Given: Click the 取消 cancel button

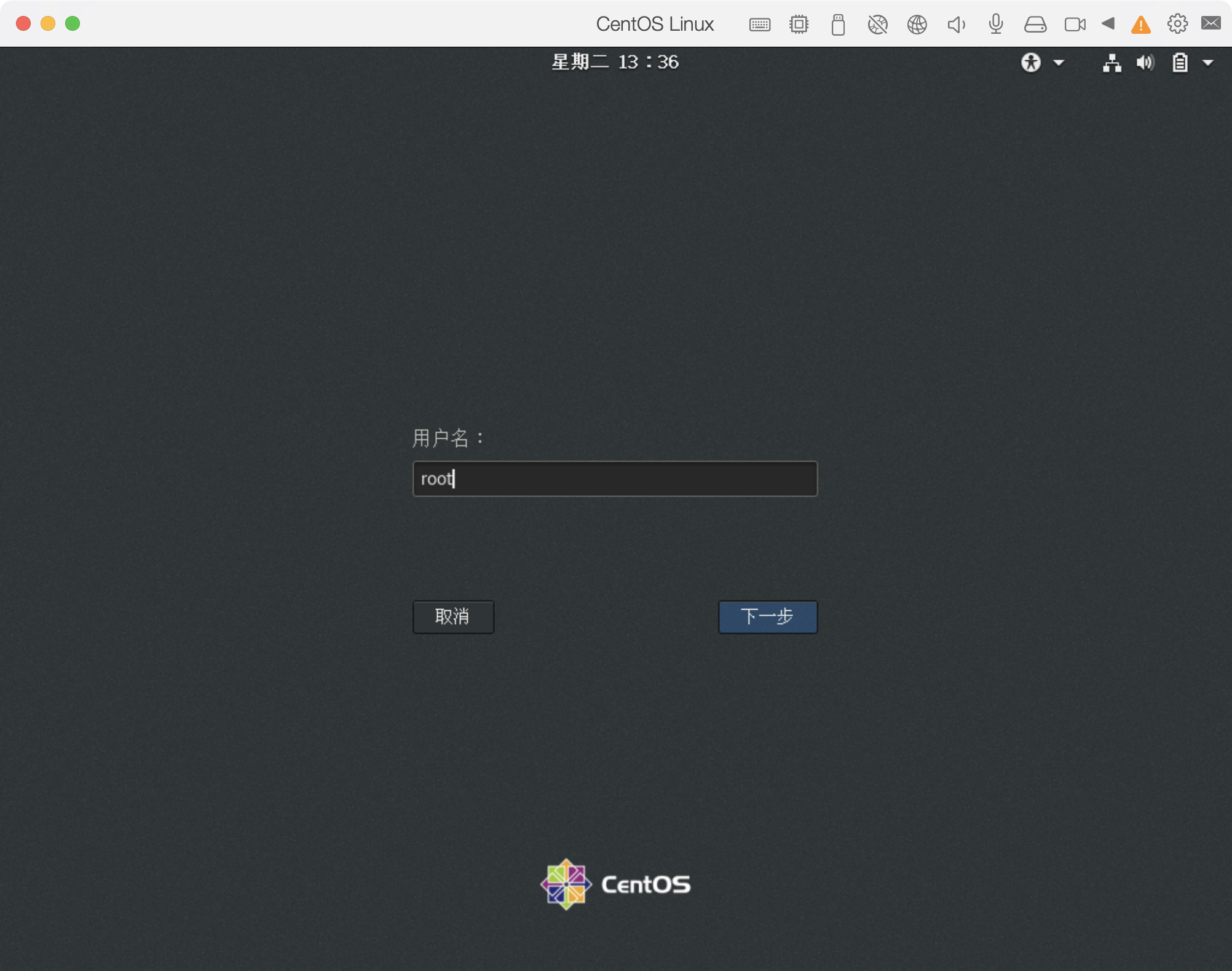Looking at the screenshot, I should click(x=453, y=616).
